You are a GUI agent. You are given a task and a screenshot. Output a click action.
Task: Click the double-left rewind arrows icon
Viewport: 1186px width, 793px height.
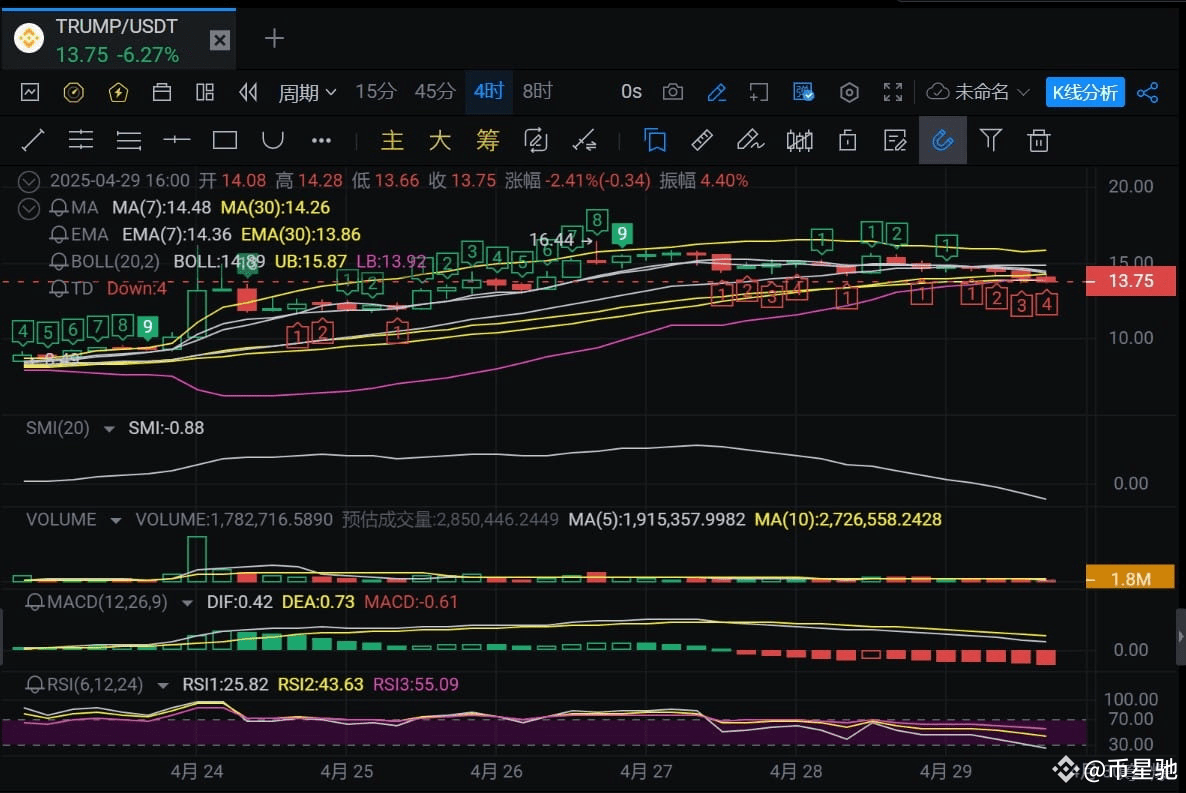[x=248, y=92]
